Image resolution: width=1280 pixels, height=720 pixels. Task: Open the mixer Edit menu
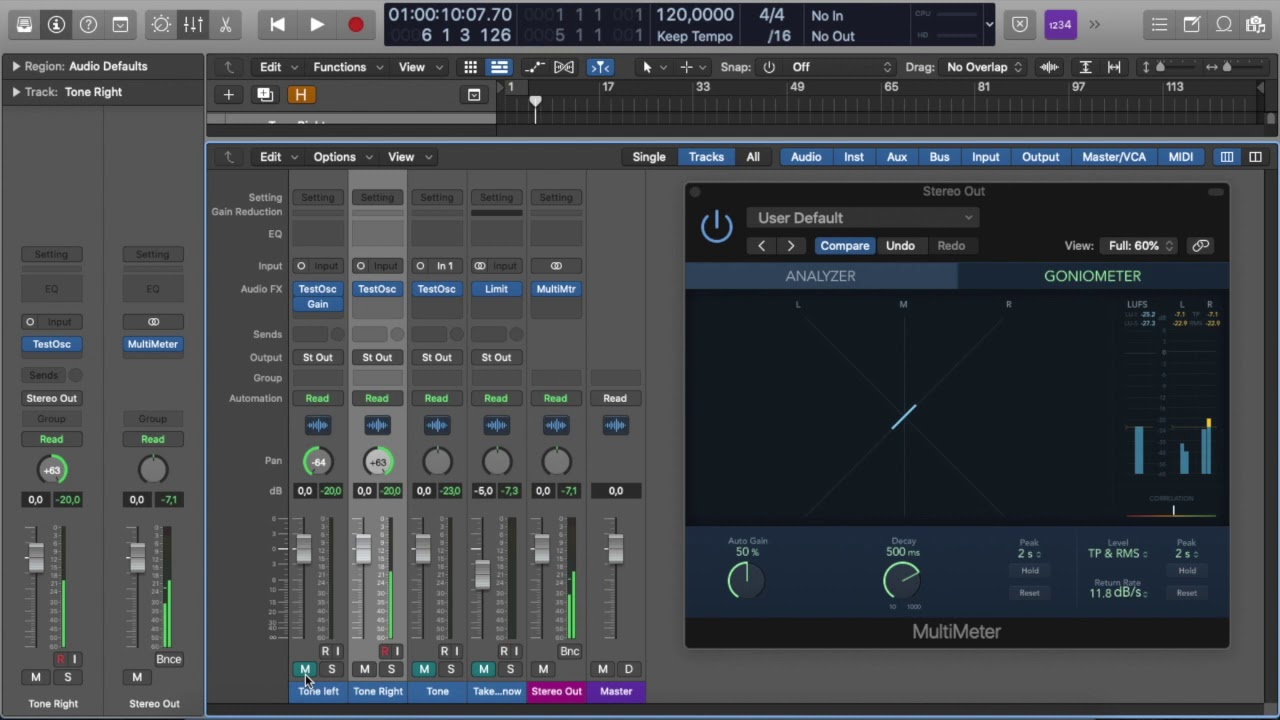[x=279, y=157]
